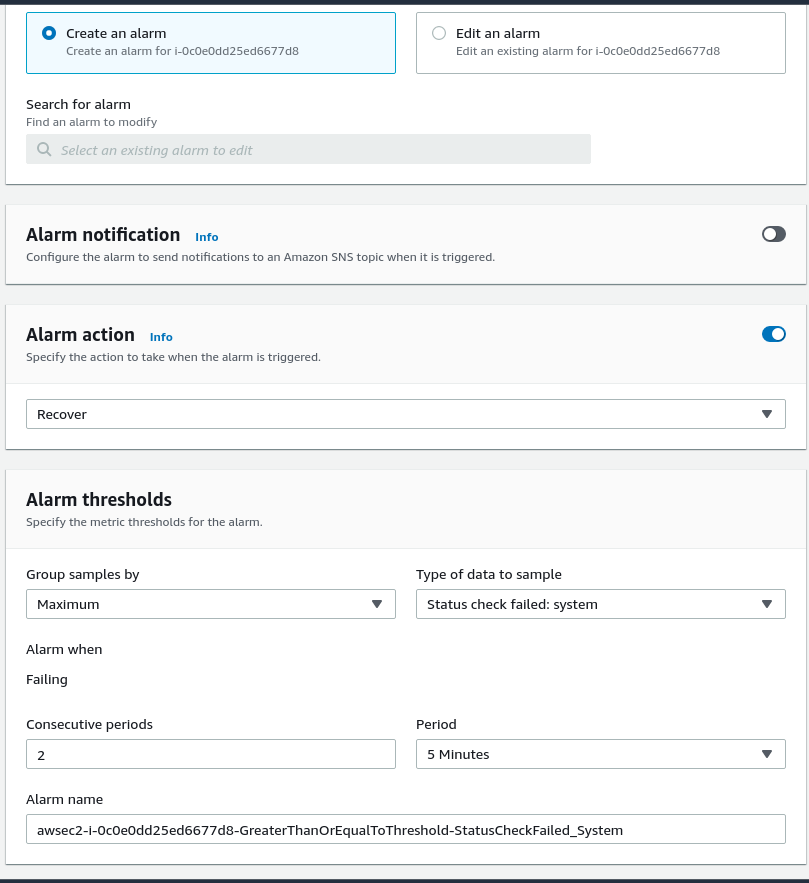This screenshot has width=809, height=883.
Task: Focus the Consecutive periods input field
Action: 210,754
